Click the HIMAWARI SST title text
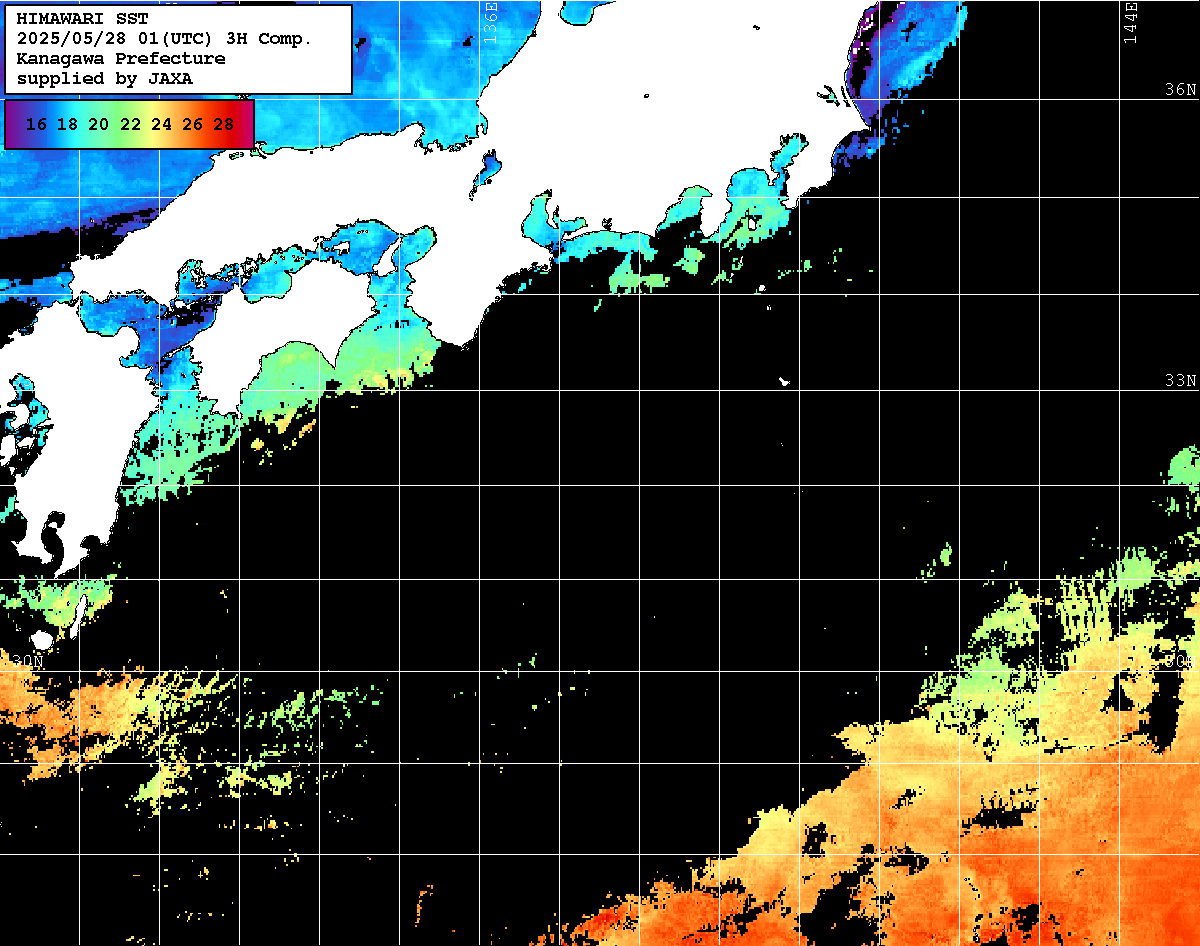 (83, 19)
